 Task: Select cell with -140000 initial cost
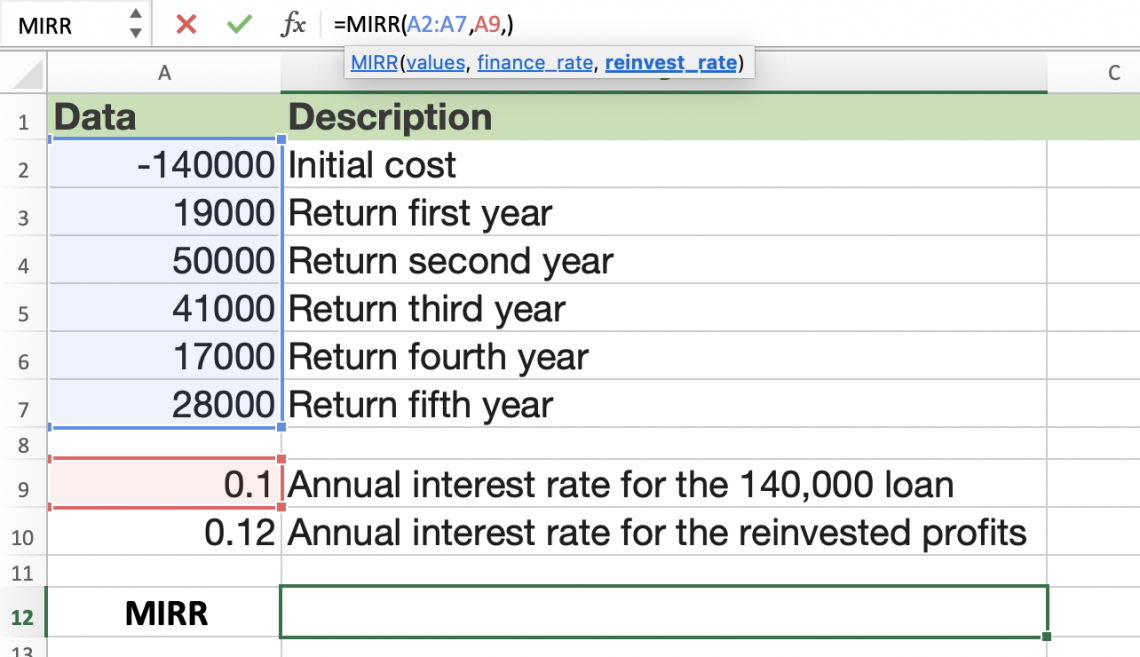click(x=165, y=165)
